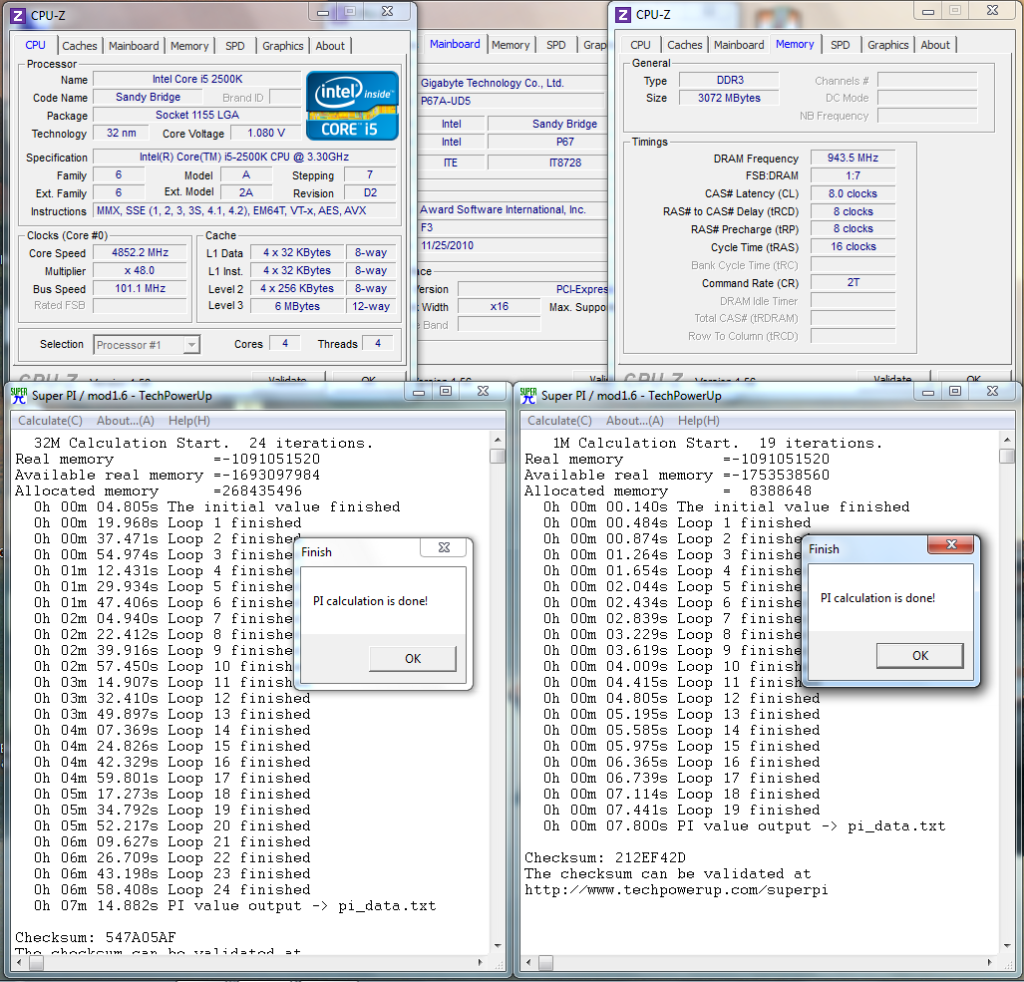Open Help(H) menu in left Super PI window
This screenshot has width=1024, height=982.
[x=189, y=420]
